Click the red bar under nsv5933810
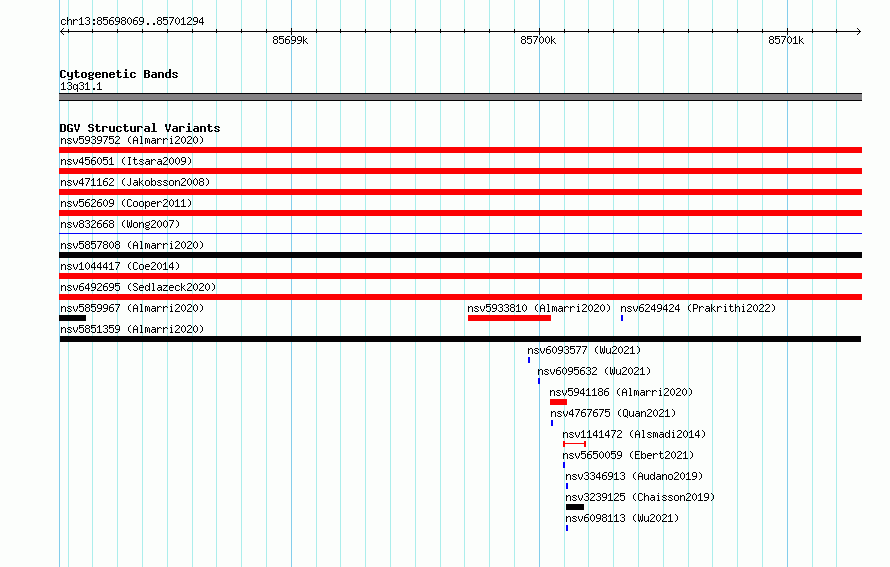Viewport: 890px width, 567px height. pyautogui.click(x=509, y=318)
